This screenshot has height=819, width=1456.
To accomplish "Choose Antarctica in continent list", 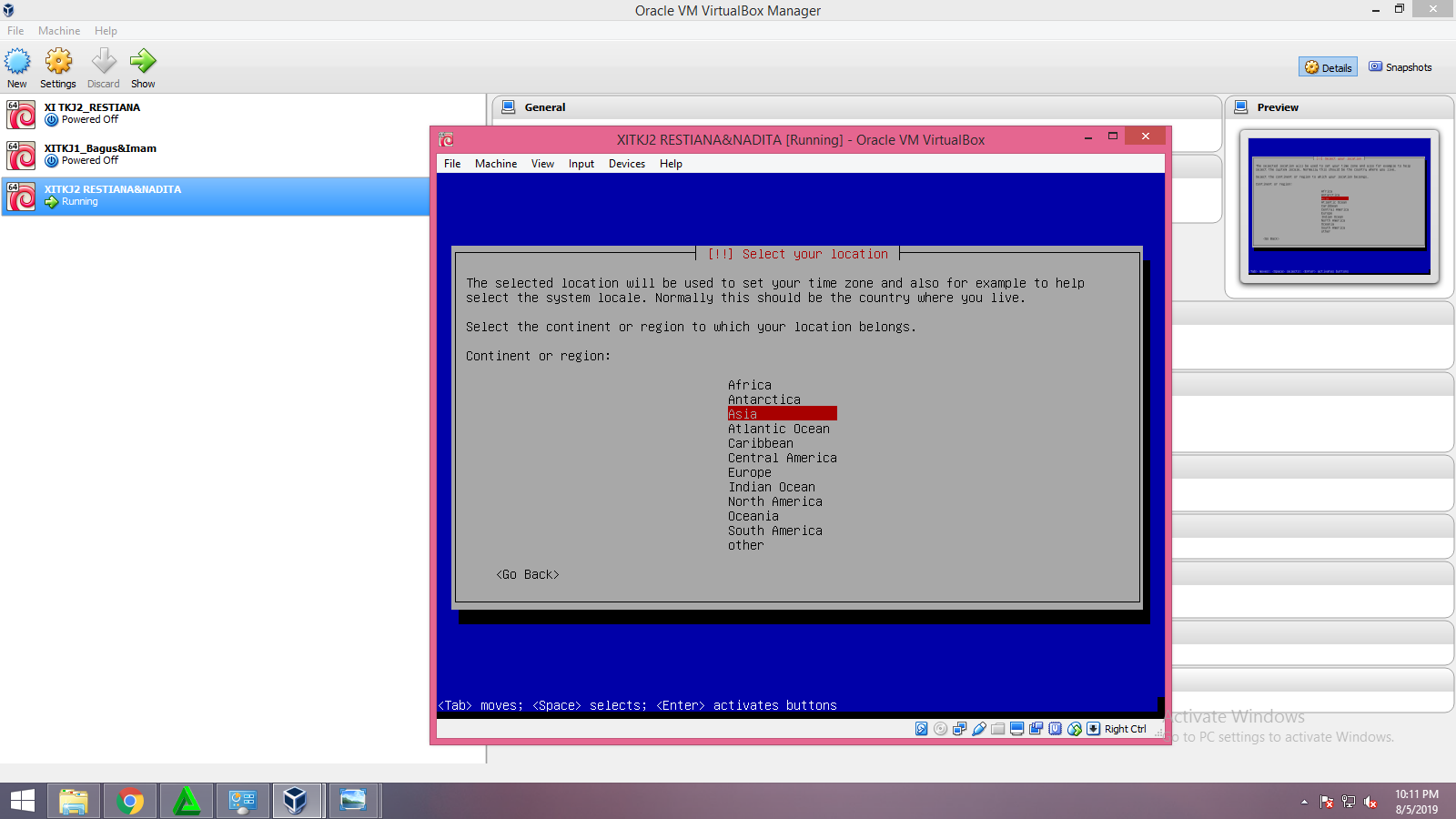I will (764, 399).
